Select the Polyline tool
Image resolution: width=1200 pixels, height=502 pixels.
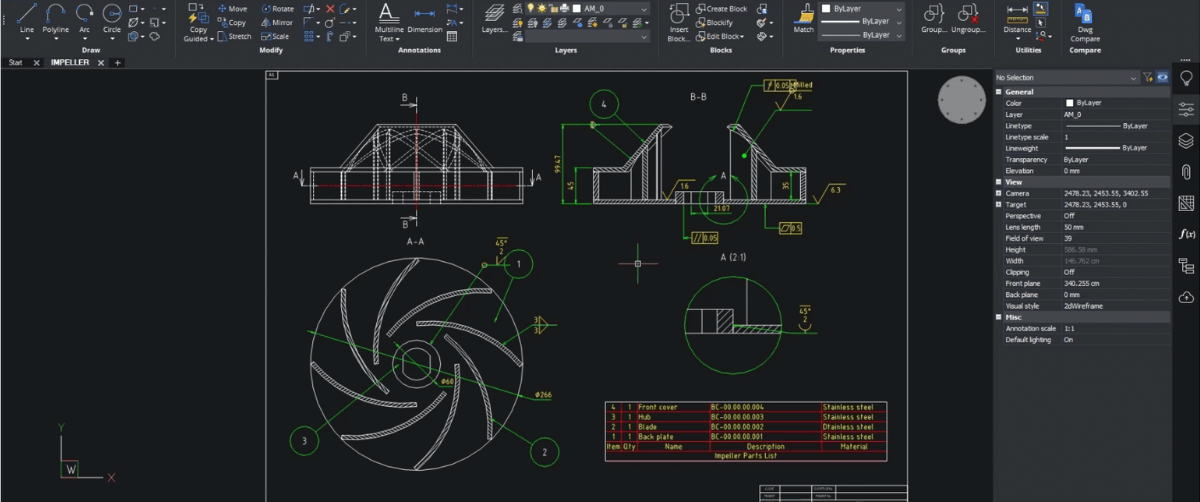click(57, 17)
